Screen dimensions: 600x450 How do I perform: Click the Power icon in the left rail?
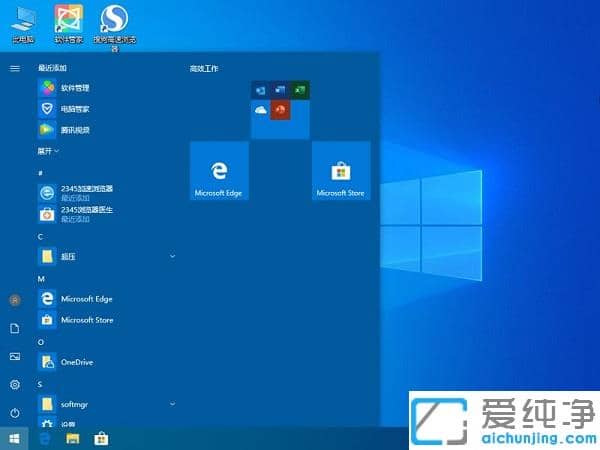(14, 412)
